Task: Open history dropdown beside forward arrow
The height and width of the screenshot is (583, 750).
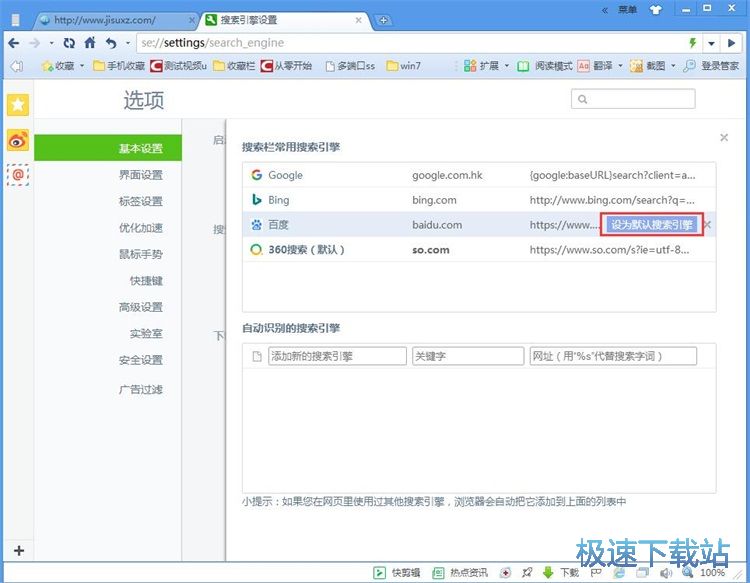Action: 51,43
